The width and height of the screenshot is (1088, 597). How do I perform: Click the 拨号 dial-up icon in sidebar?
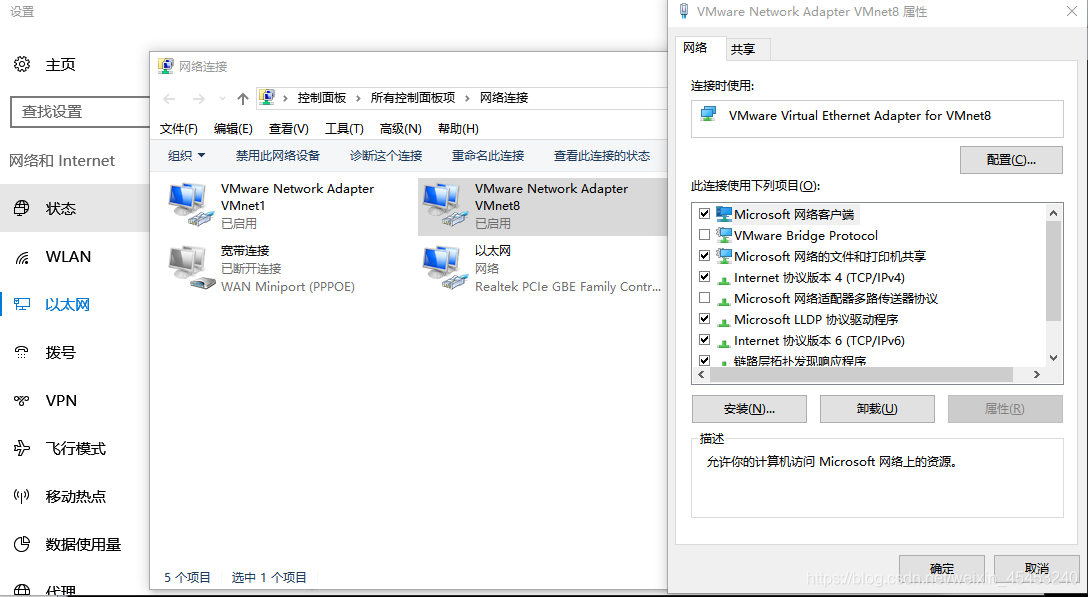[22, 352]
